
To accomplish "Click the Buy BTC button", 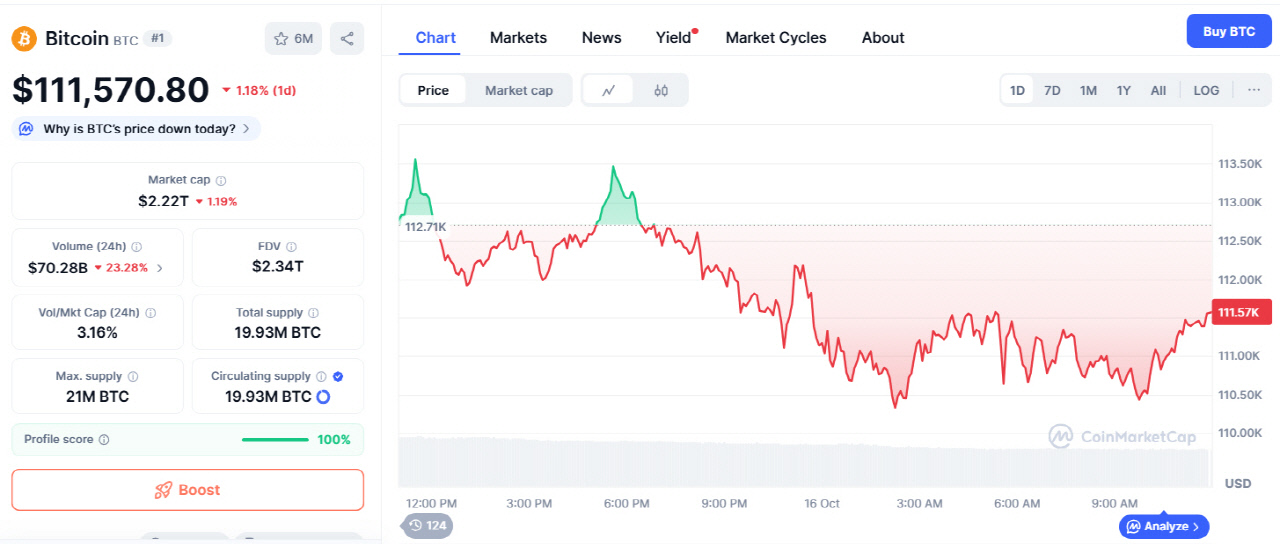I will [1229, 31].
